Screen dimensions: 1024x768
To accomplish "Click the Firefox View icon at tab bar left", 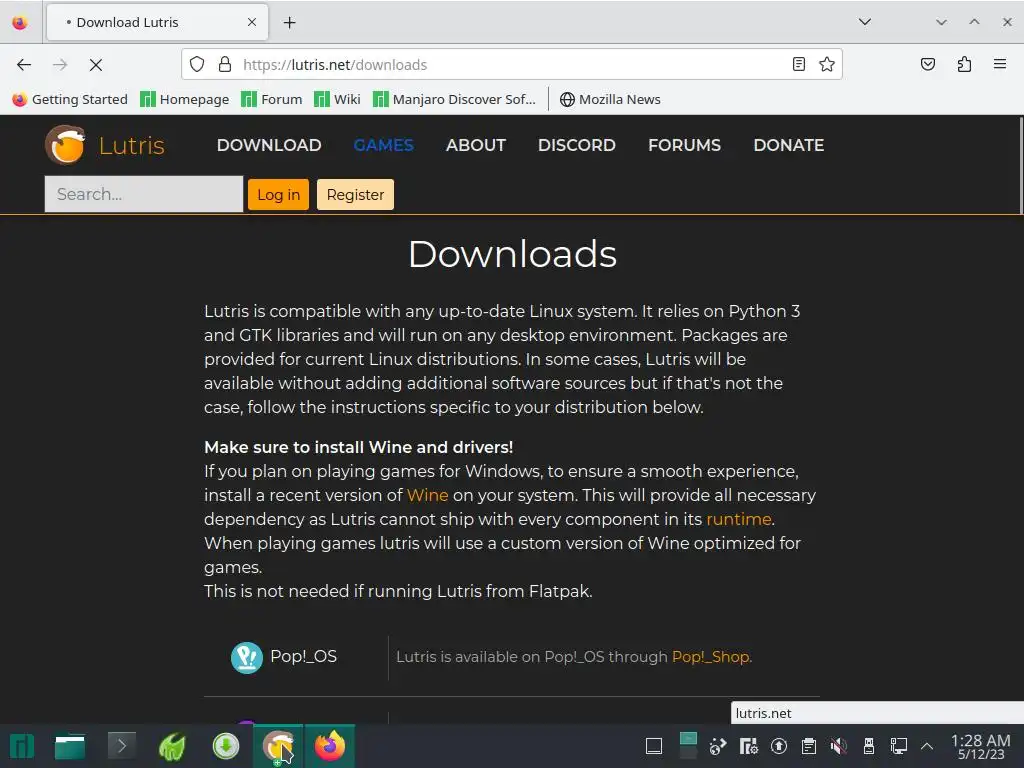I will [x=20, y=23].
